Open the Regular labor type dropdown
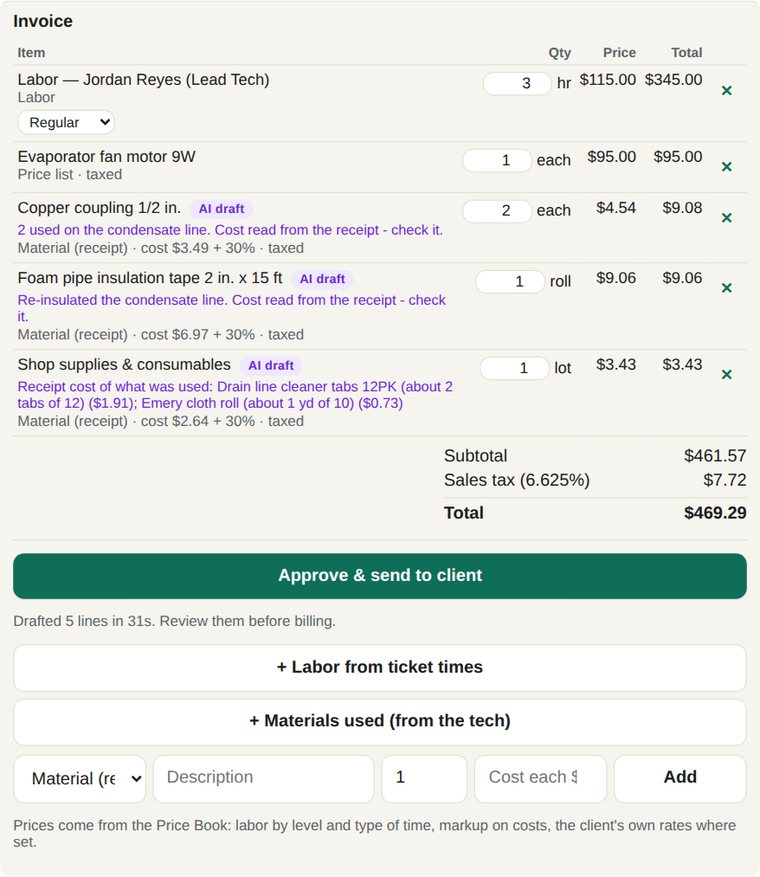The image size is (760, 877). click(x=66, y=122)
